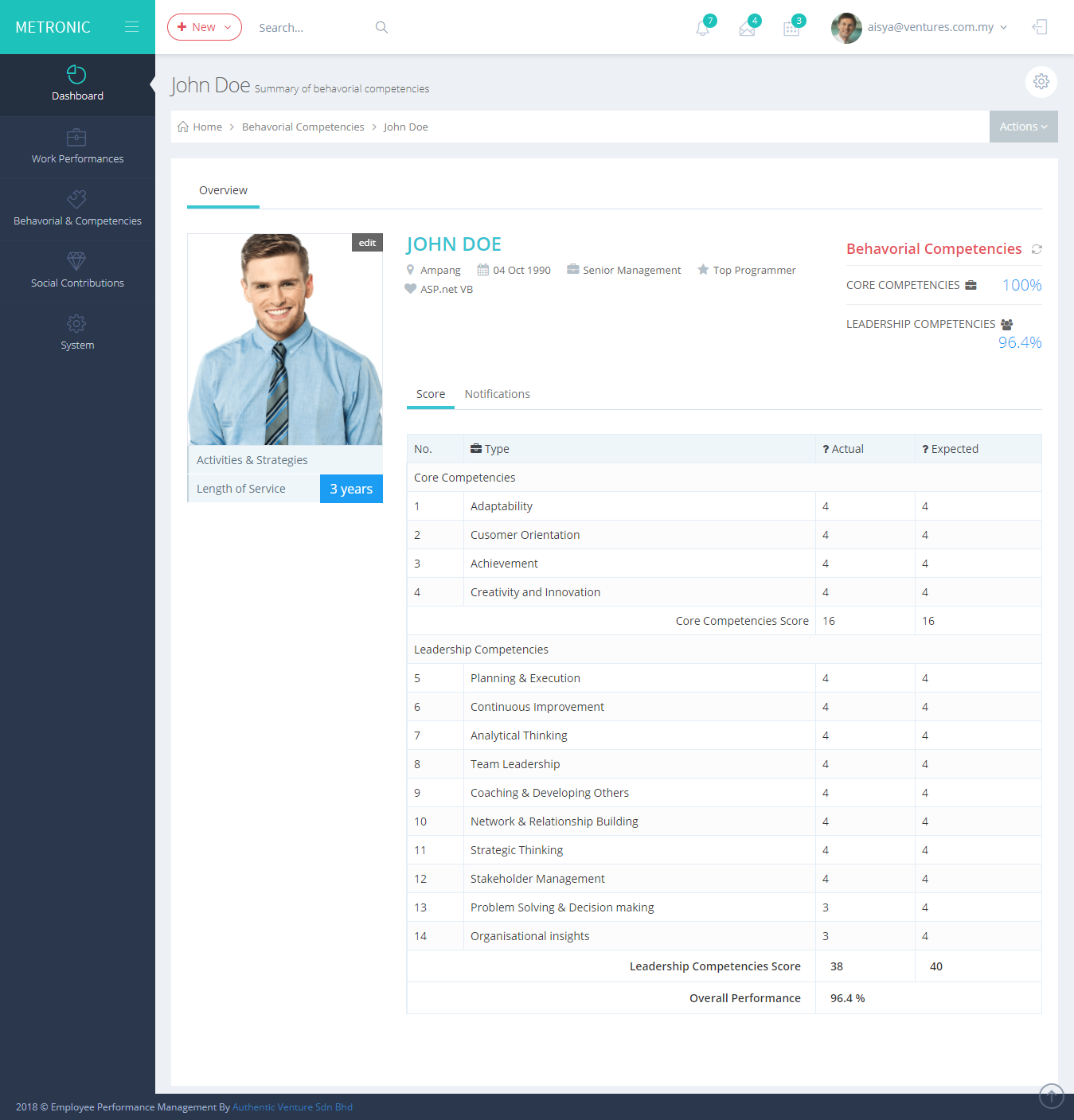The width and height of the screenshot is (1074, 1120).
Task: Open Authentic Venture Sdn Bhd link
Action: pyautogui.click(x=292, y=1106)
